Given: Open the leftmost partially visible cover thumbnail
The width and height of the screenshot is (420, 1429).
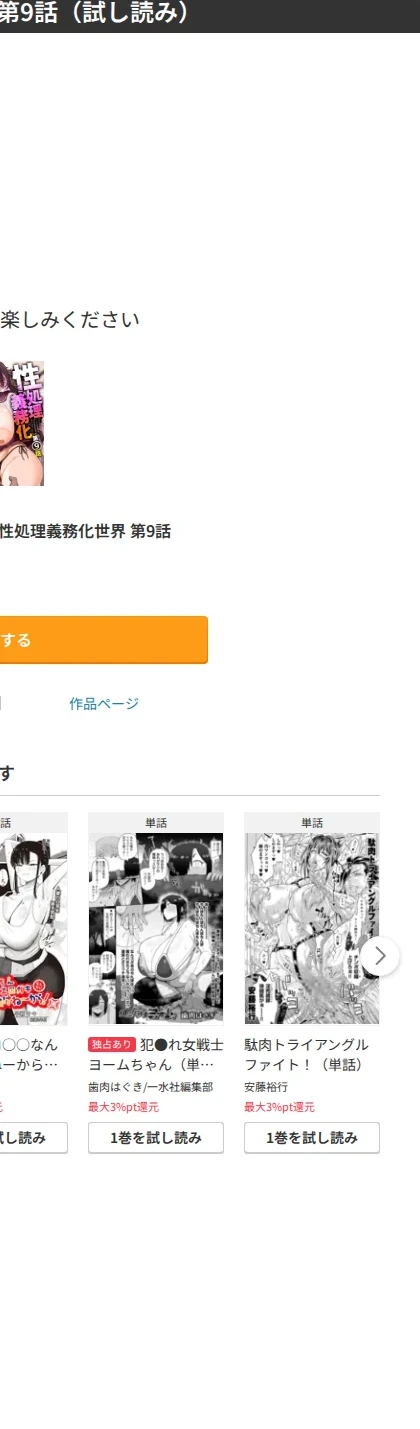Looking at the screenshot, I should 34,928.
